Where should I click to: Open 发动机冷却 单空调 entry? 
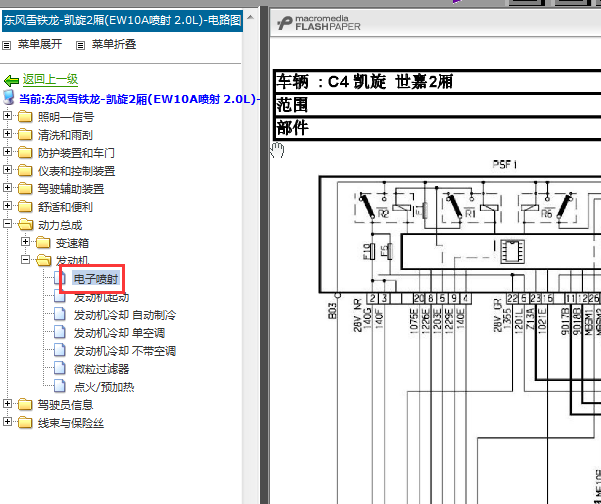(119, 333)
